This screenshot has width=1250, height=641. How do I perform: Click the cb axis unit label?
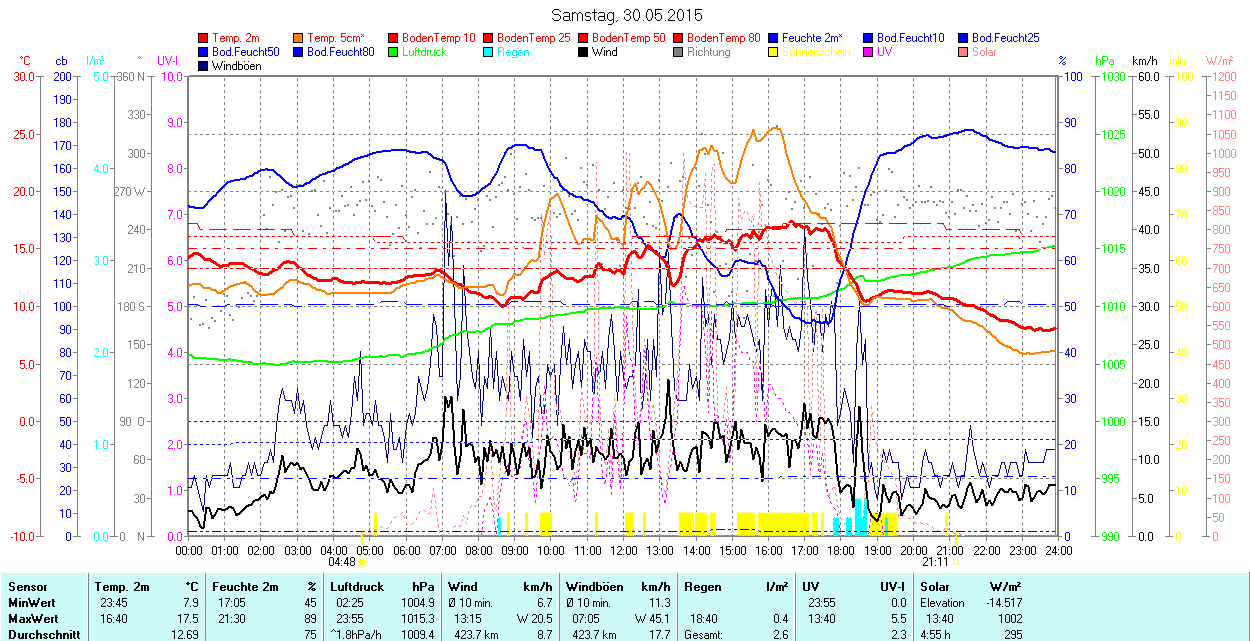(x=61, y=61)
